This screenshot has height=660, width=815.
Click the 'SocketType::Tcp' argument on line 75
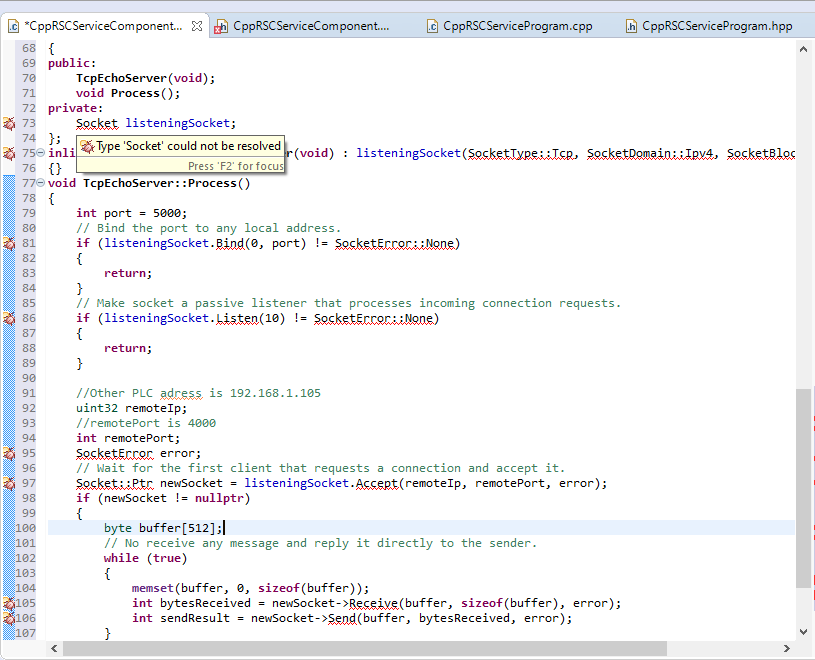coord(520,153)
